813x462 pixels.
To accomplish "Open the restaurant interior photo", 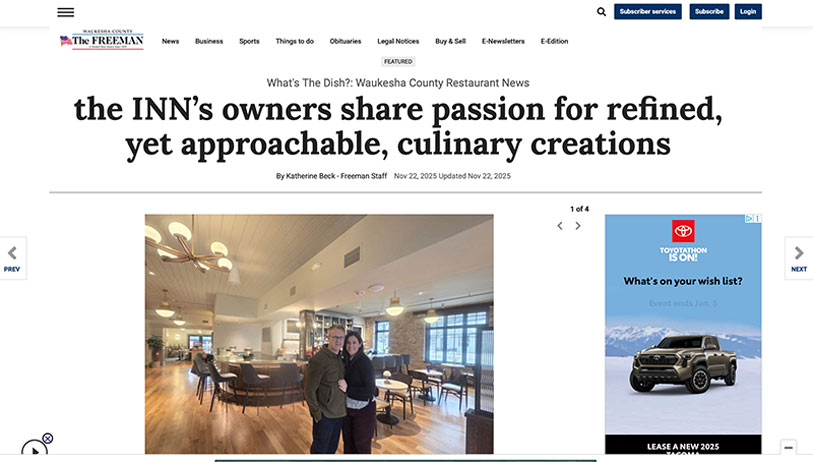I will point(319,334).
